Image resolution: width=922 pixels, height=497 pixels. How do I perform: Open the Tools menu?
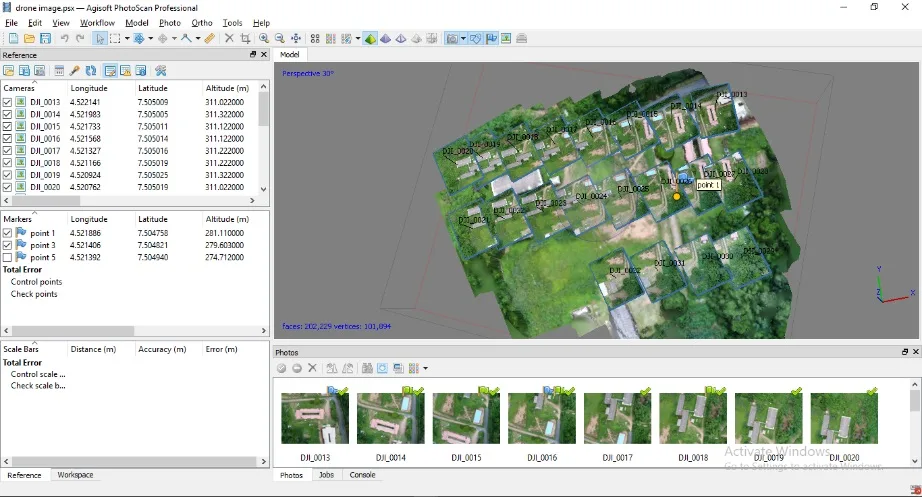[232, 22]
